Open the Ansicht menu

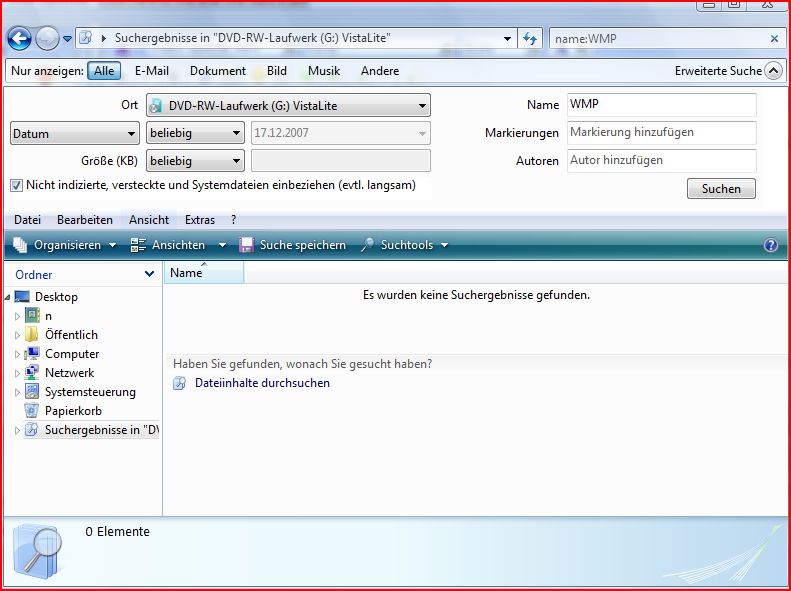point(149,220)
